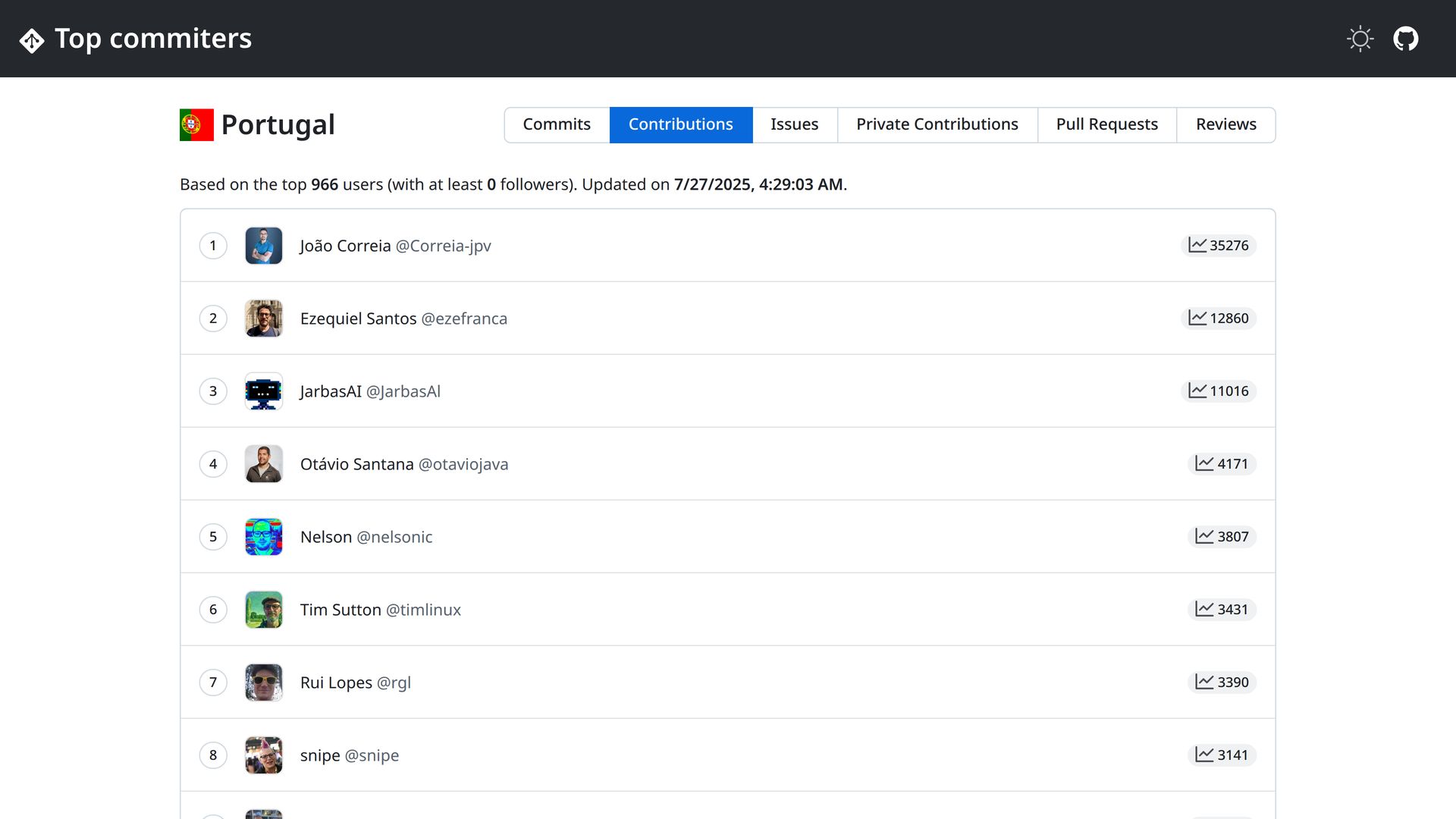
Task: Click the 35276 contributions badge
Action: [1218, 246]
